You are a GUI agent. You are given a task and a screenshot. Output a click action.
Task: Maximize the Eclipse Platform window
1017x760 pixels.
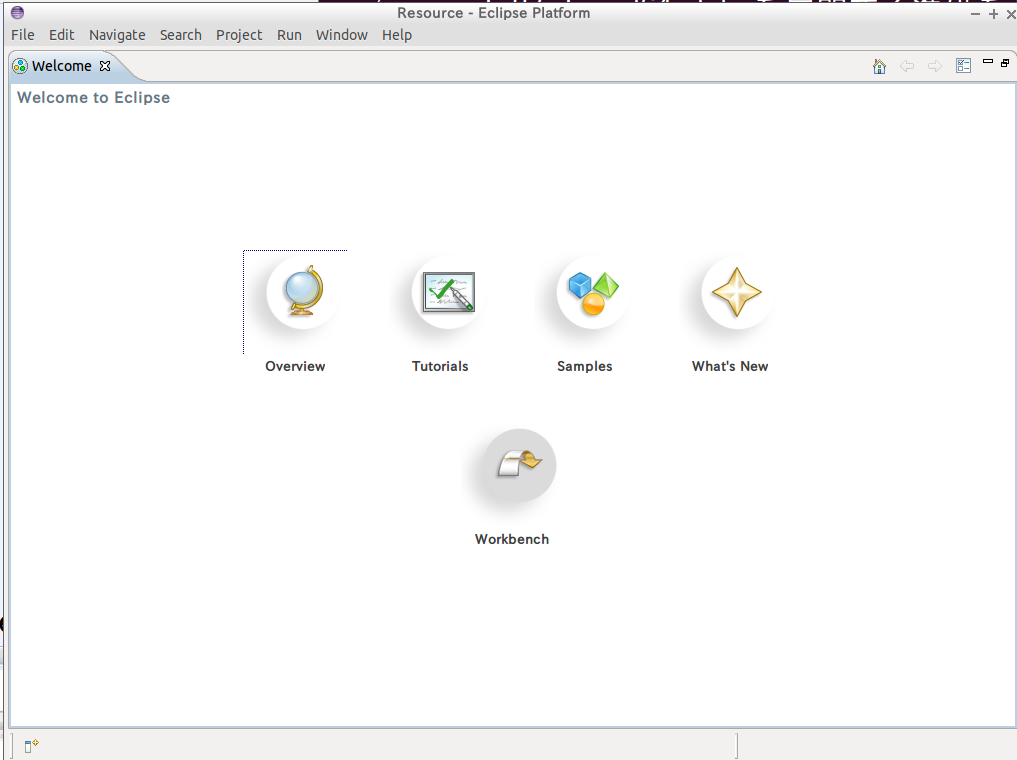click(993, 14)
